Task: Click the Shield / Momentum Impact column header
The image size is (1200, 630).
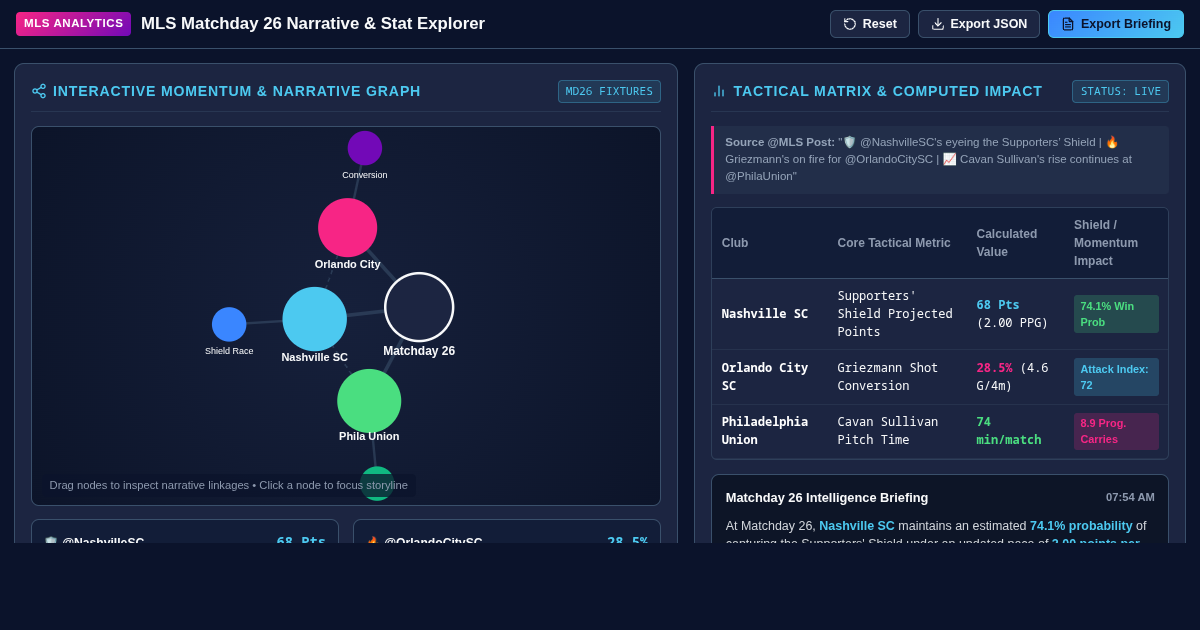Action: pyautogui.click(x=1106, y=243)
